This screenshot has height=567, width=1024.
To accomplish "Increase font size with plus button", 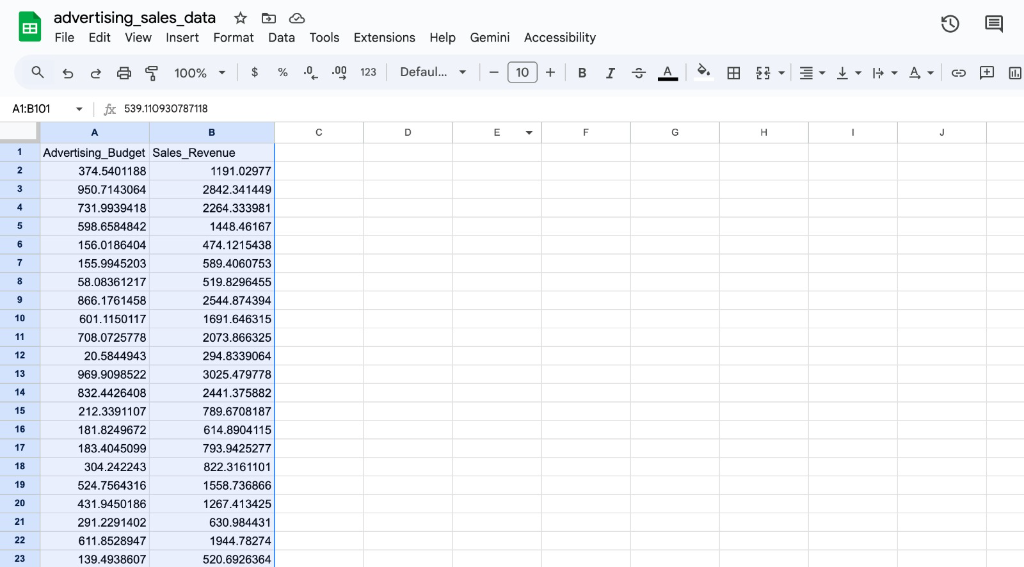I will pos(550,72).
